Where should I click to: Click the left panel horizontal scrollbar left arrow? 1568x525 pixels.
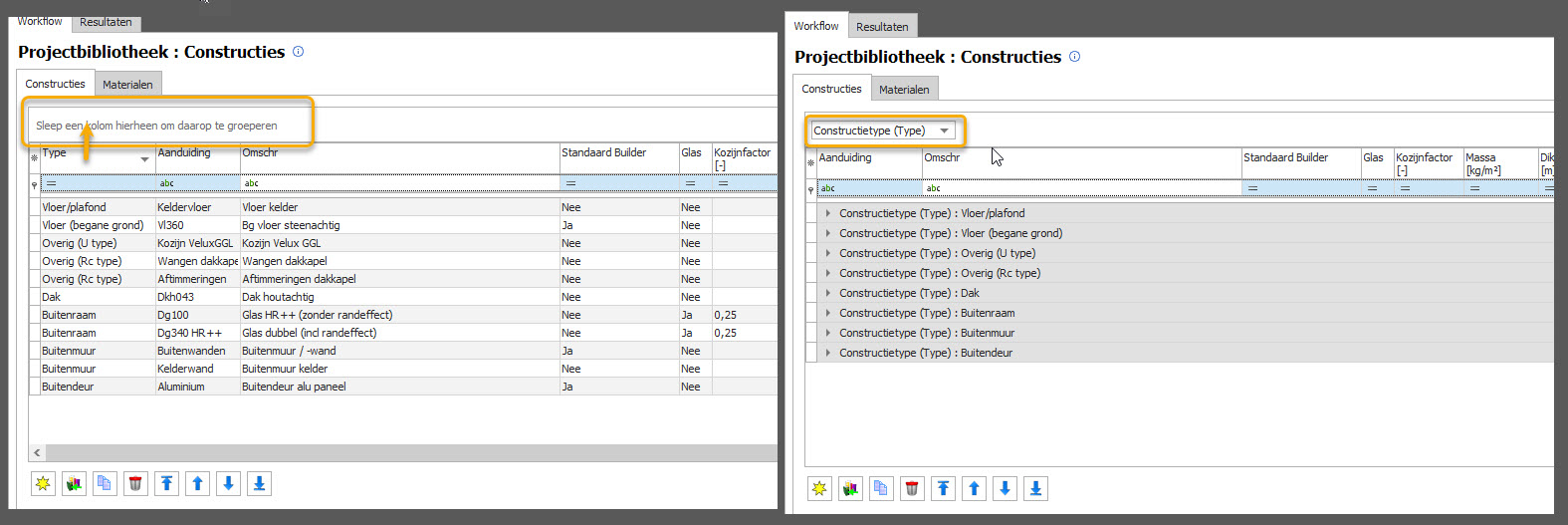[x=37, y=453]
